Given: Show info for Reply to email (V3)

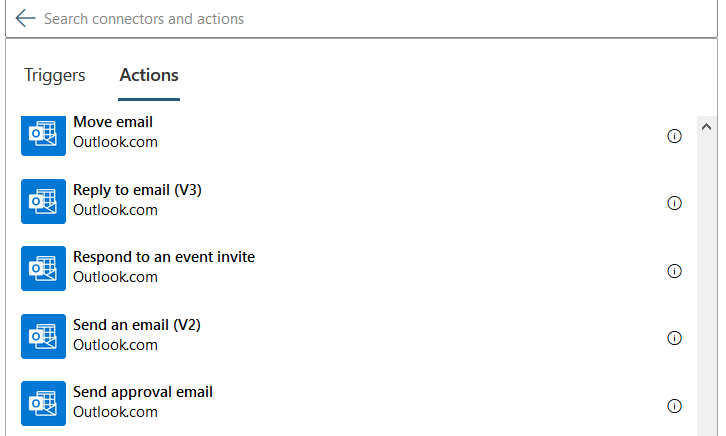Looking at the screenshot, I should click(674, 203).
